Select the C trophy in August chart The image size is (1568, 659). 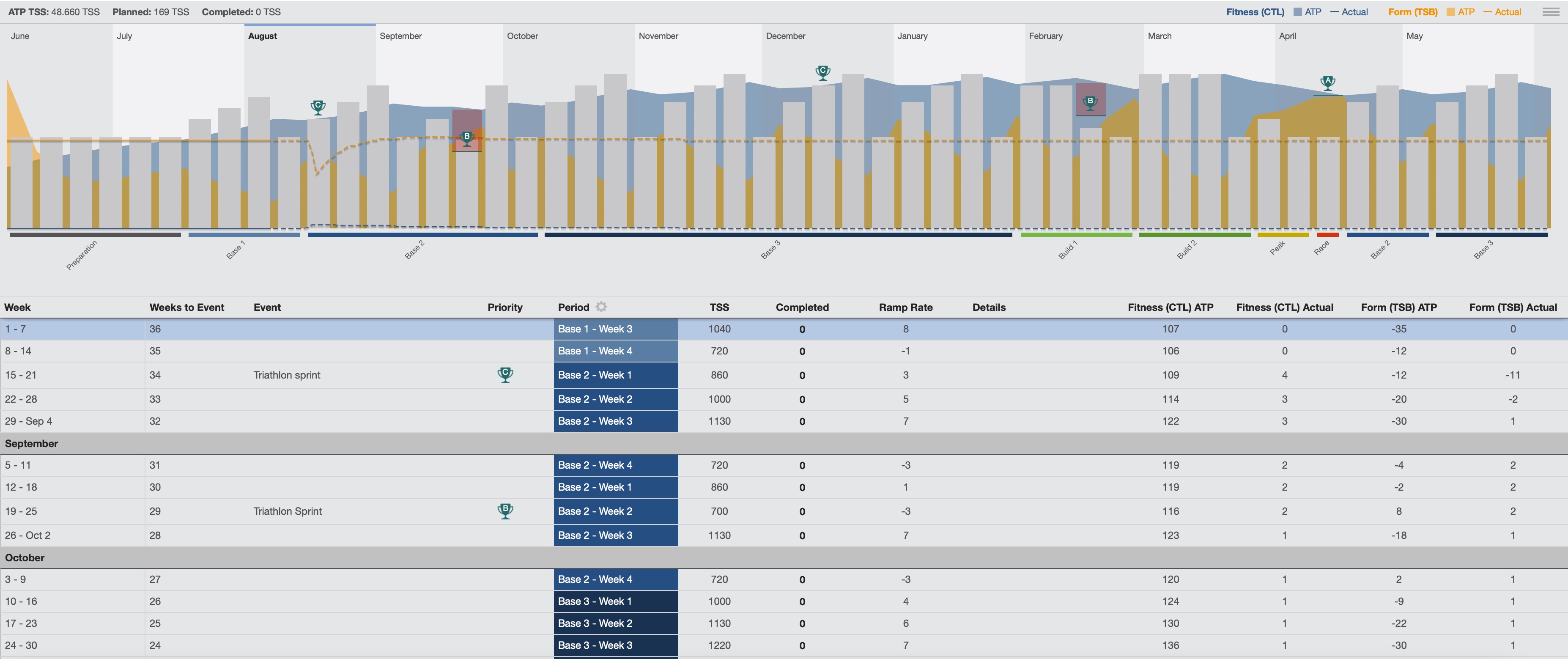pyautogui.click(x=318, y=108)
